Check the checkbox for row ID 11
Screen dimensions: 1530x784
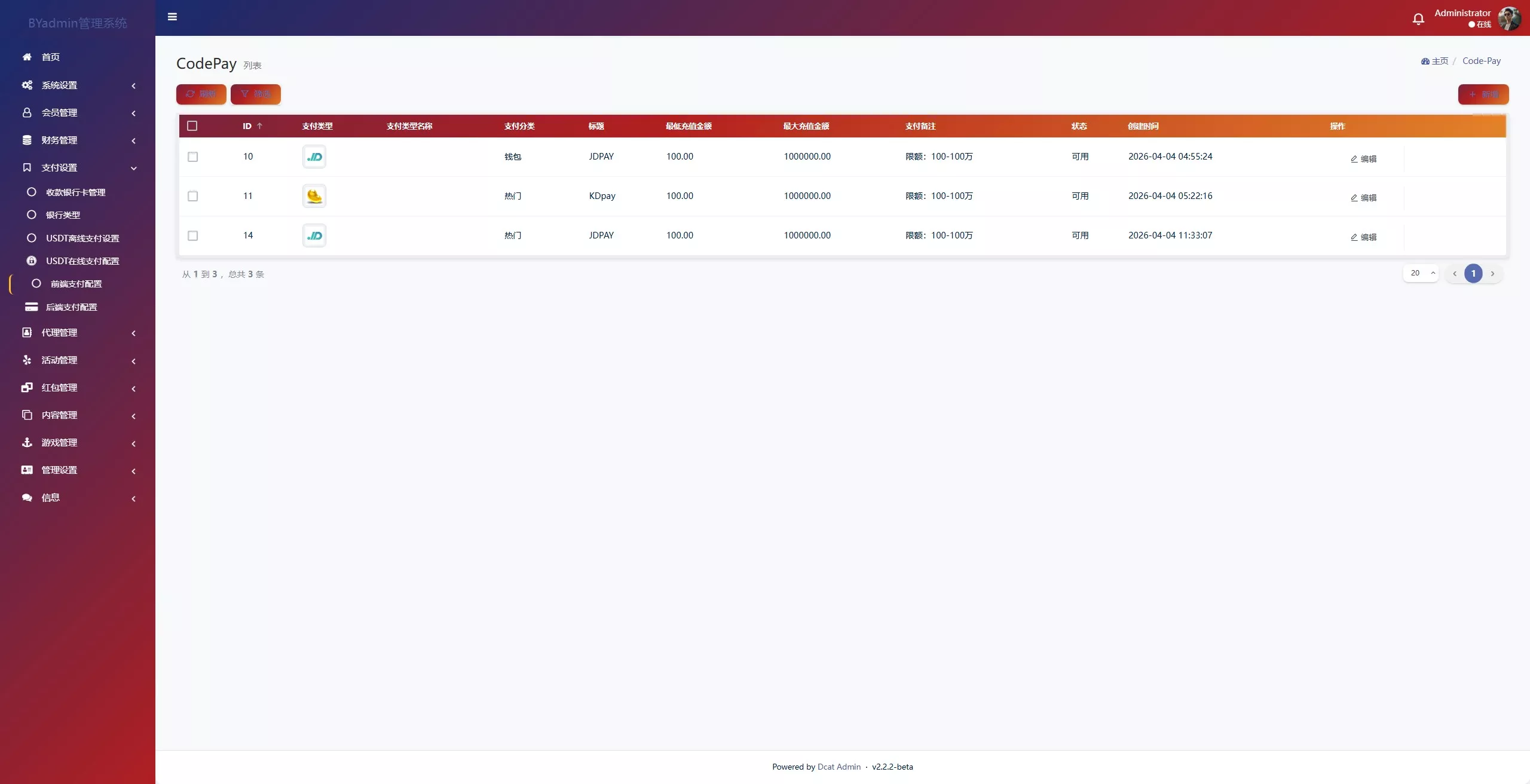point(192,196)
